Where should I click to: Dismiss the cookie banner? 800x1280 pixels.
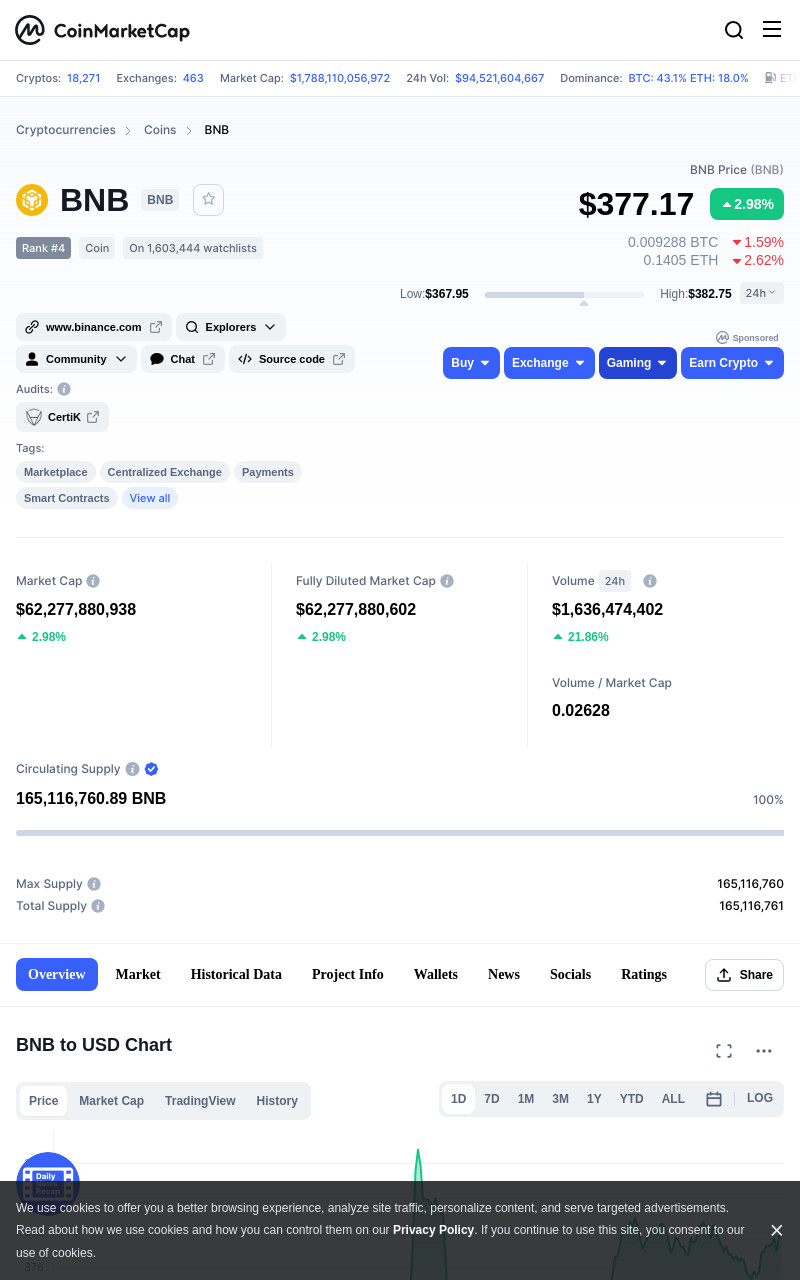point(776,1230)
